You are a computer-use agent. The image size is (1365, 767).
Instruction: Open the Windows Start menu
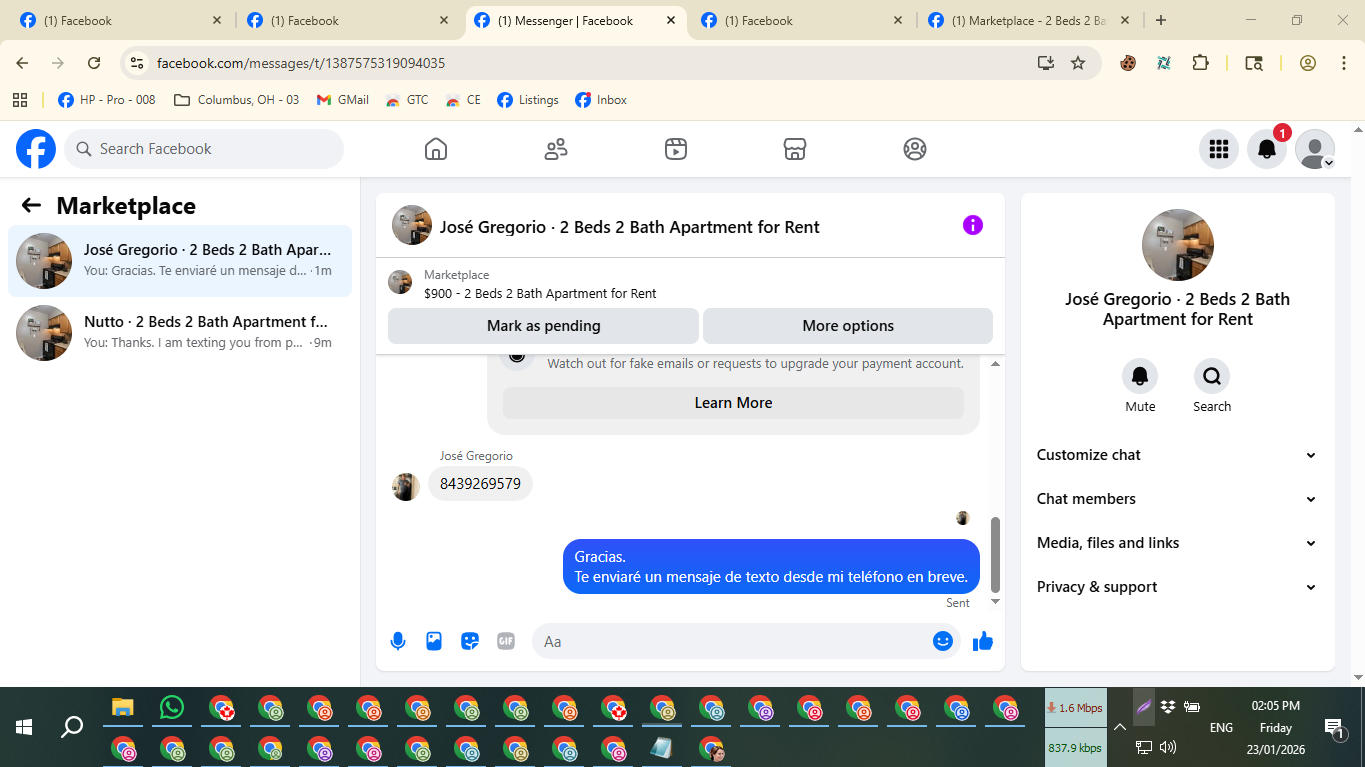point(24,727)
